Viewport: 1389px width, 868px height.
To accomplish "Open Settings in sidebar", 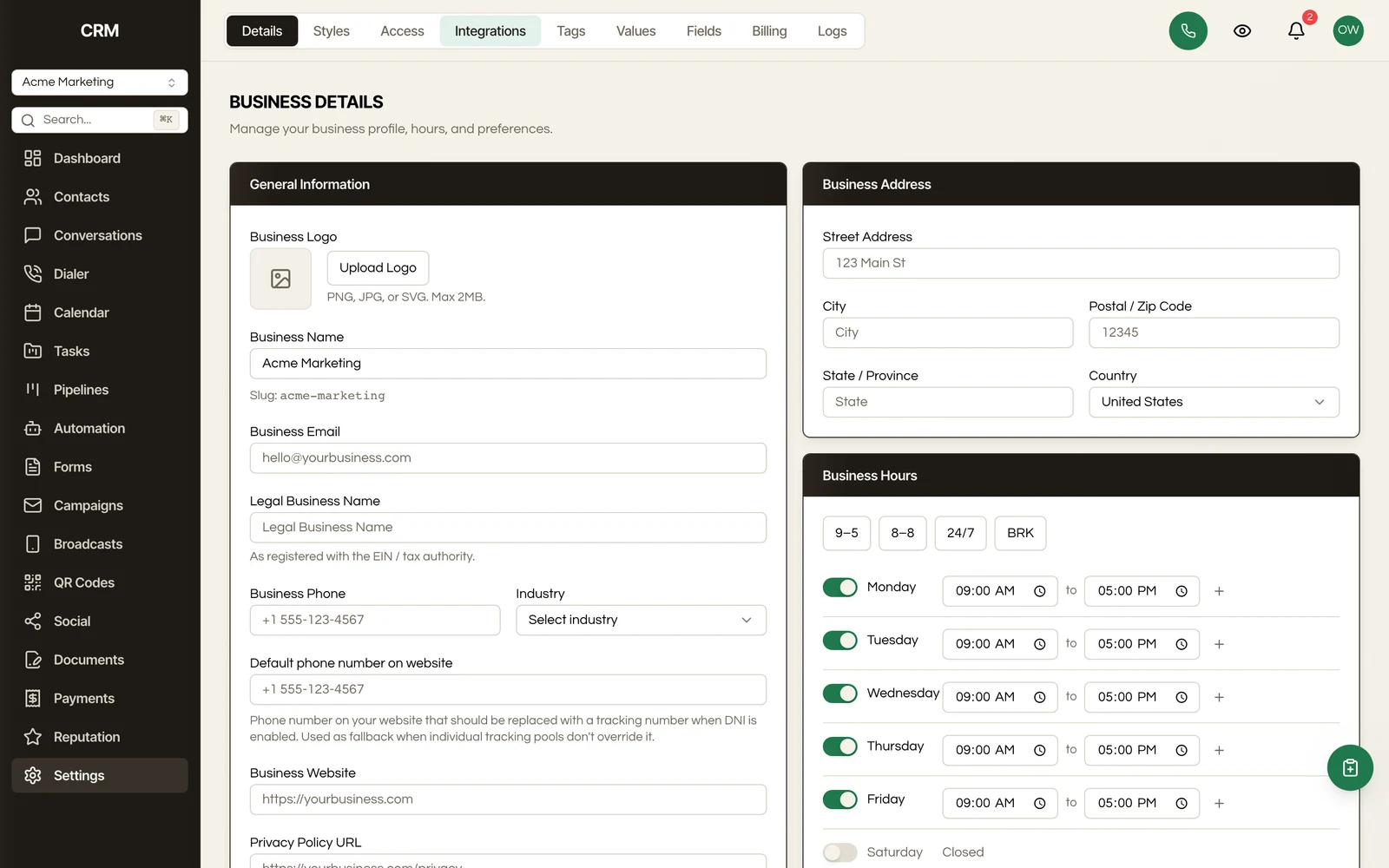I will pyautogui.click(x=99, y=776).
